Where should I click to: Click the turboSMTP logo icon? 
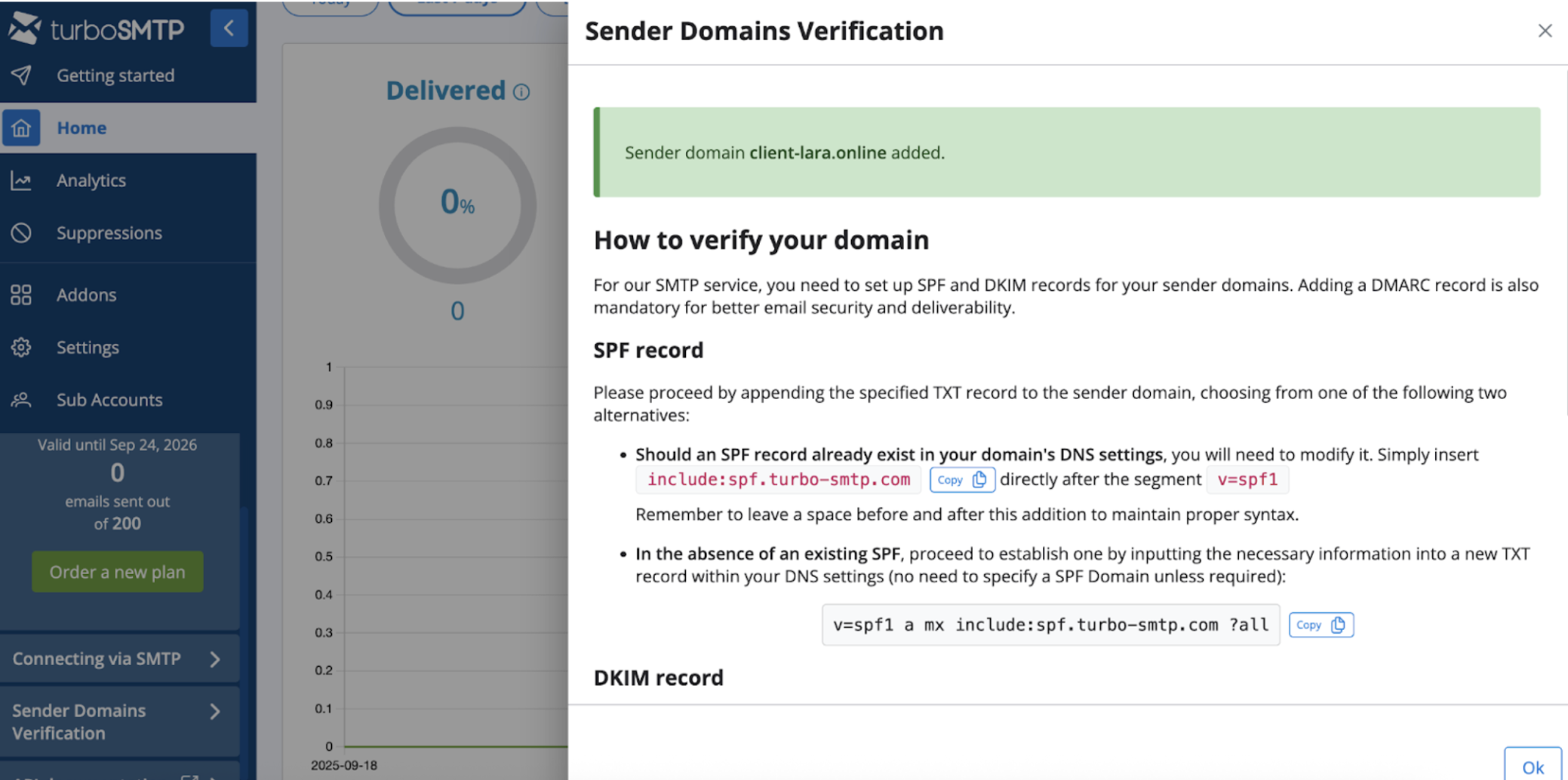[24, 29]
